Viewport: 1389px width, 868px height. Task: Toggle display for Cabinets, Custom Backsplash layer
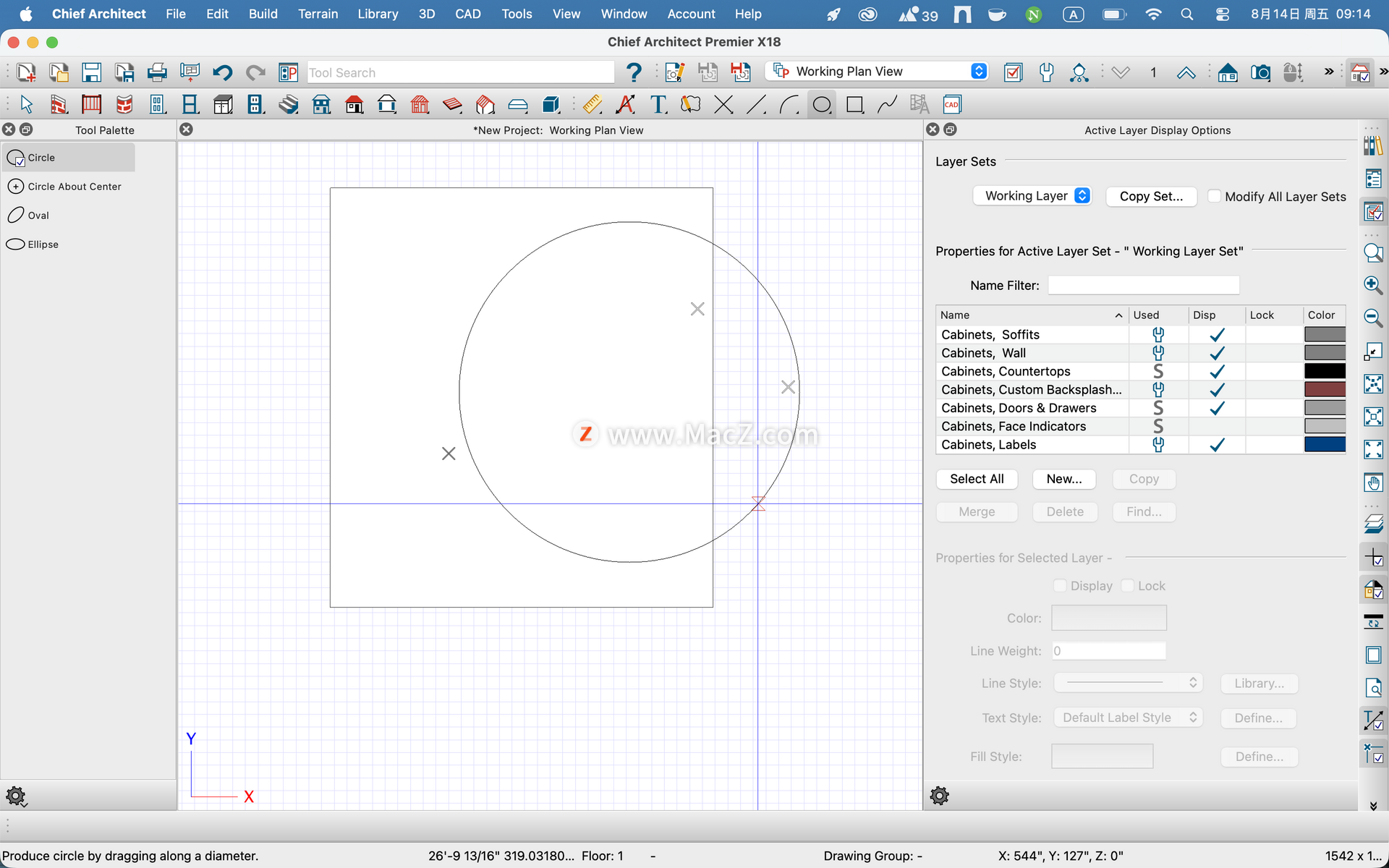pos(1217,390)
